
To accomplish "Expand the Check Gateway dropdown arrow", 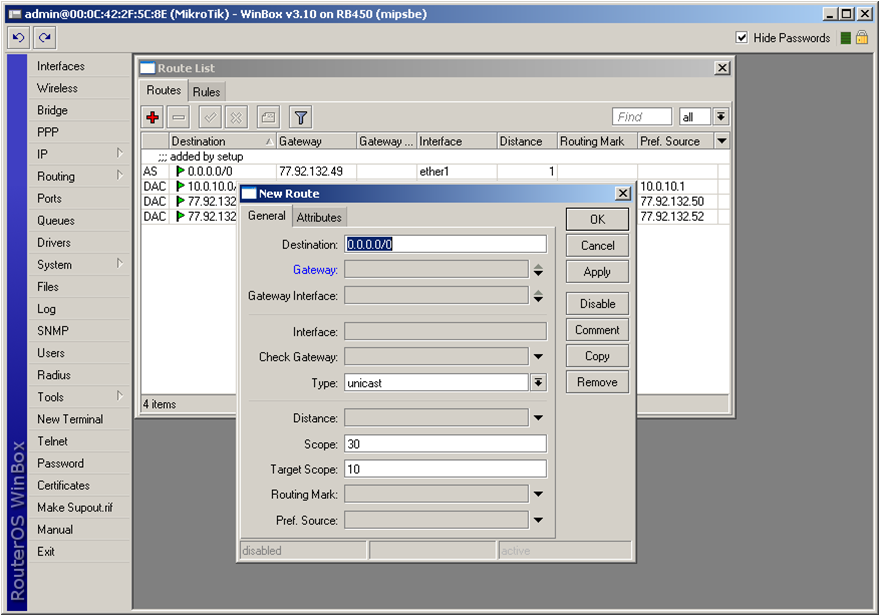I will [538, 357].
